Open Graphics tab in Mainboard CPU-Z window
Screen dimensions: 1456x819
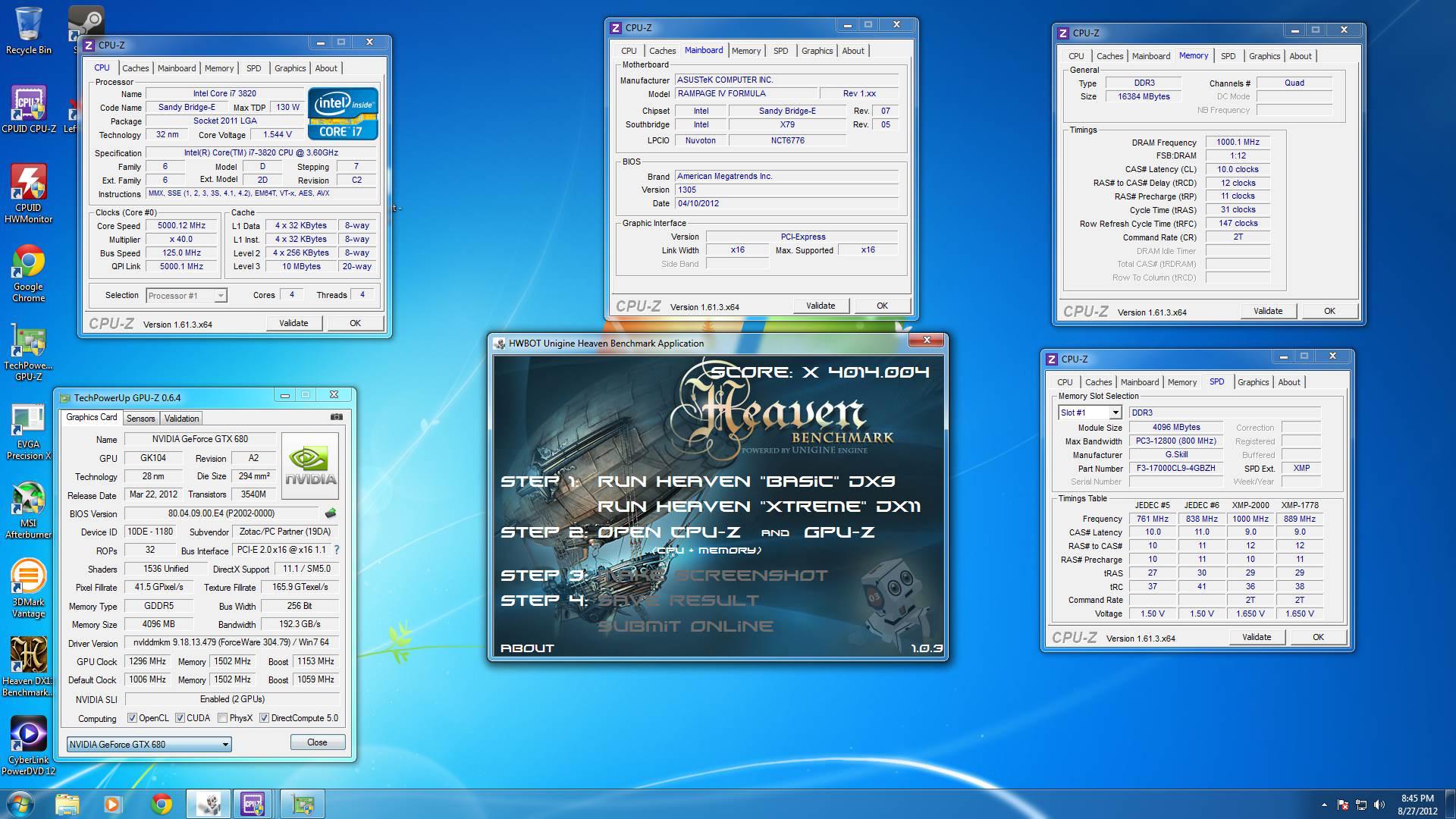(x=817, y=51)
